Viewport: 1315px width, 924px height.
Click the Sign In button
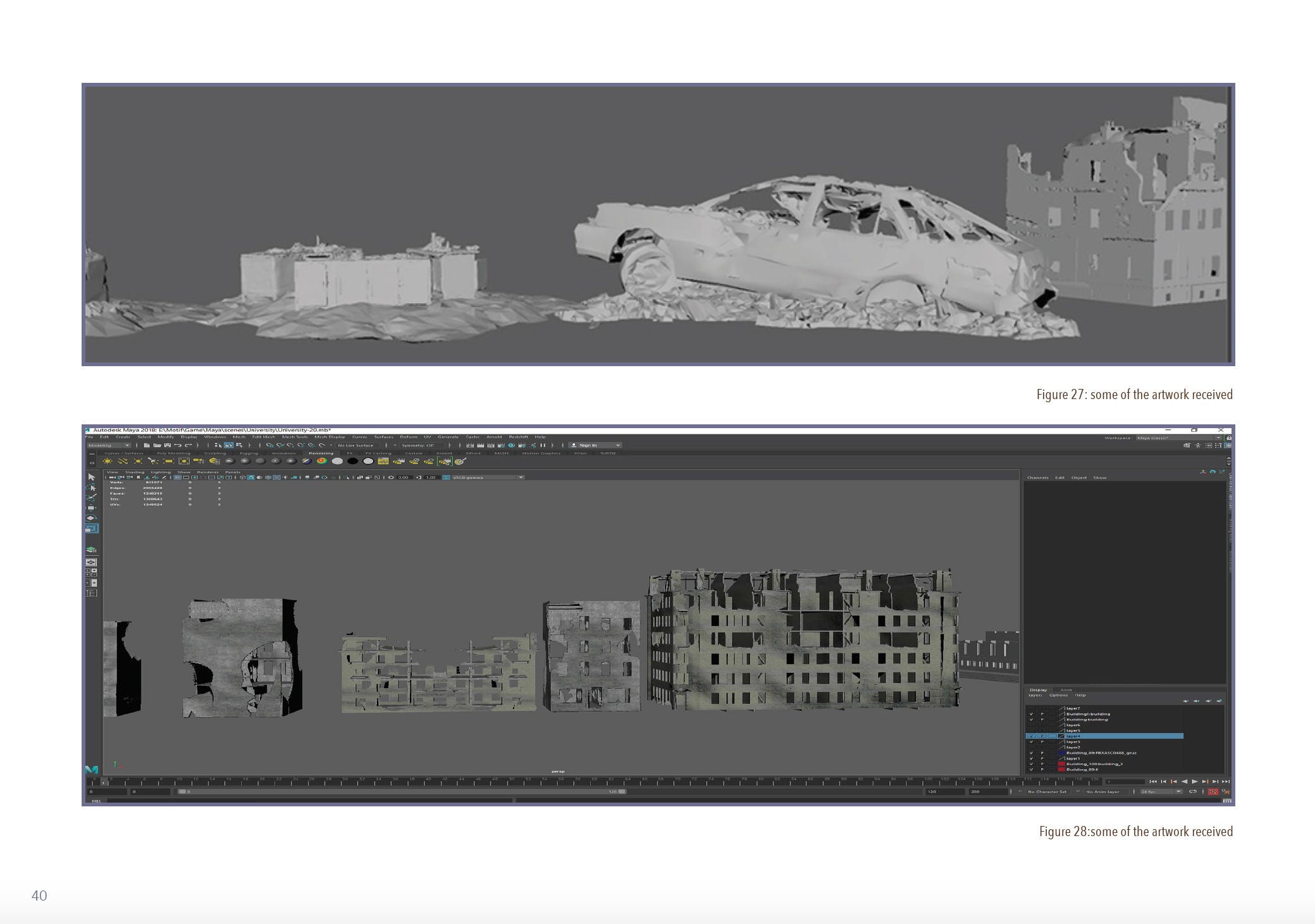(588, 445)
